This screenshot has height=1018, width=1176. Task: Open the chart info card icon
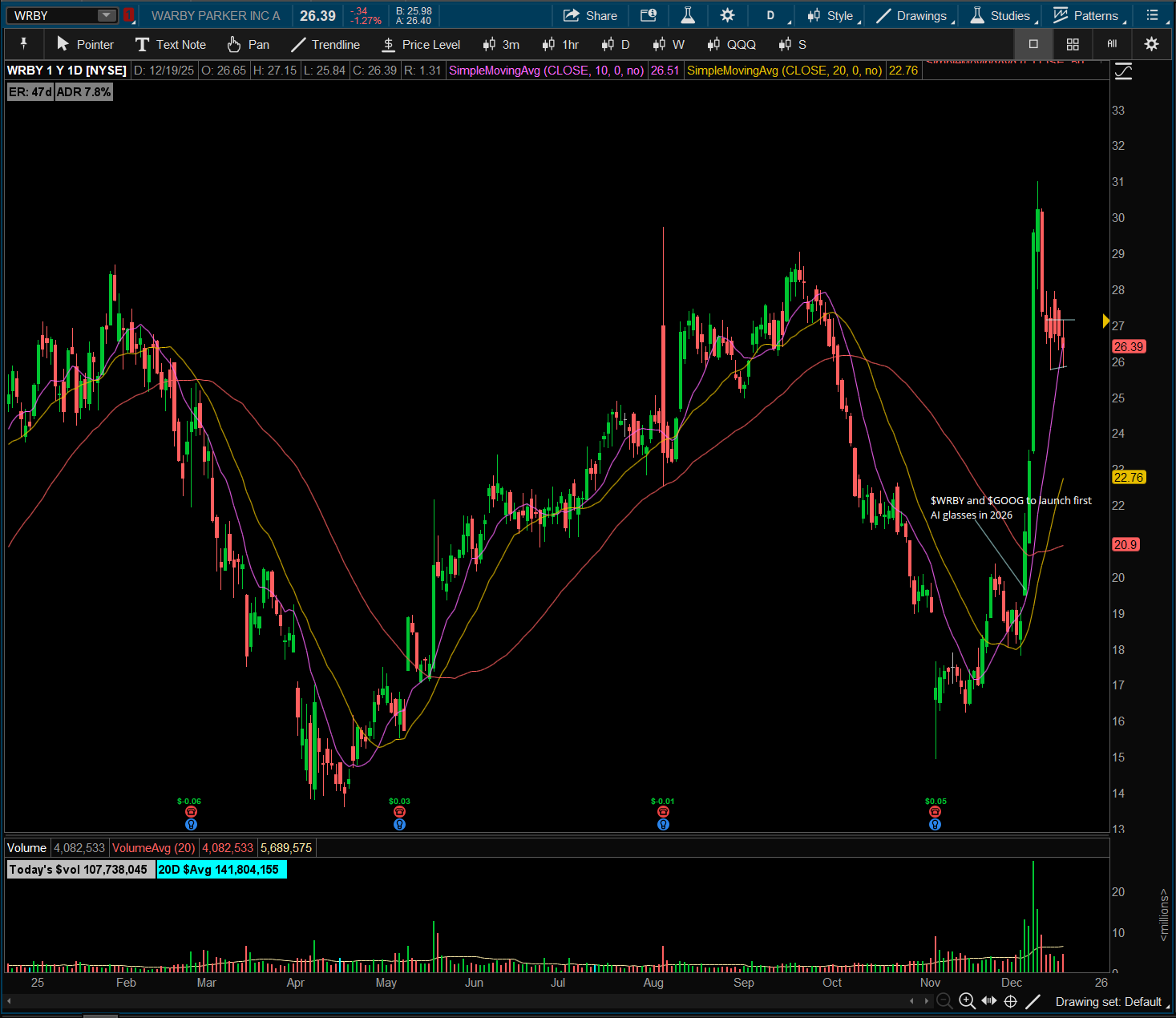[x=649, y=15]
